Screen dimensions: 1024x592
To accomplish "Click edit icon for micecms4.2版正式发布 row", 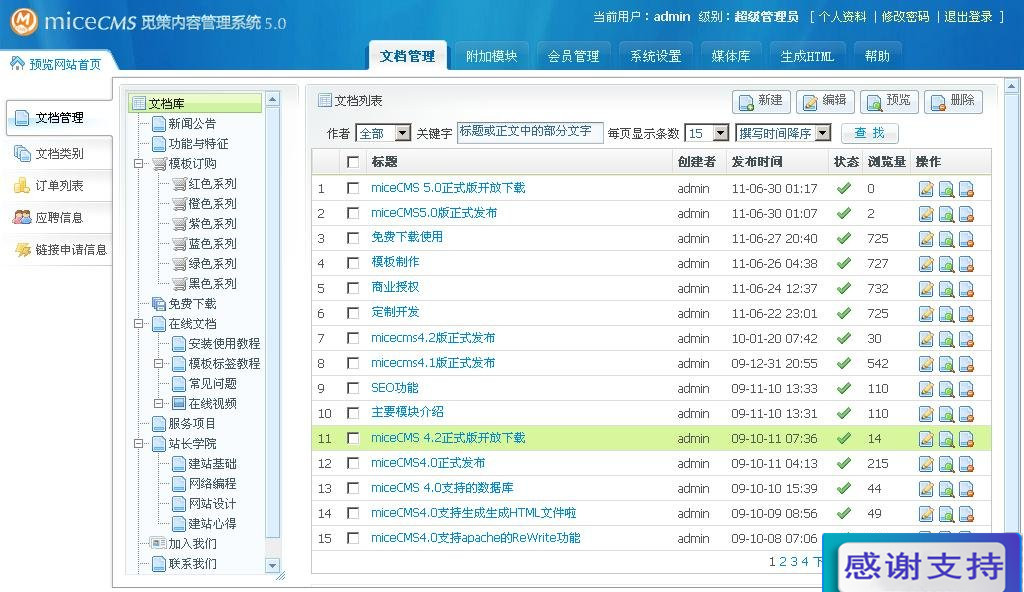I will tap(926, 339).
